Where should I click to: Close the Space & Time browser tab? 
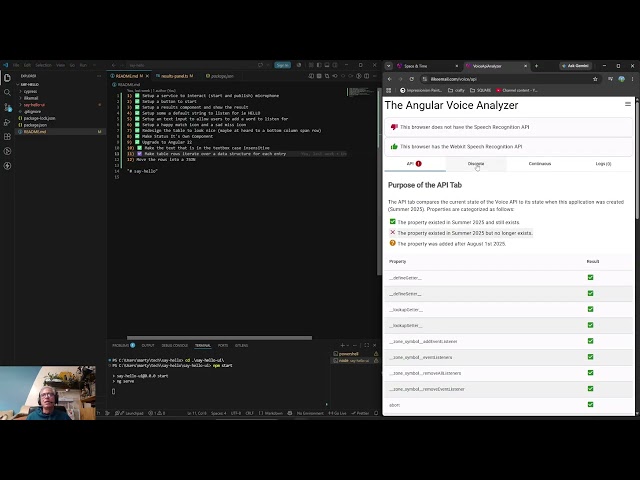[x=456, y=66]
